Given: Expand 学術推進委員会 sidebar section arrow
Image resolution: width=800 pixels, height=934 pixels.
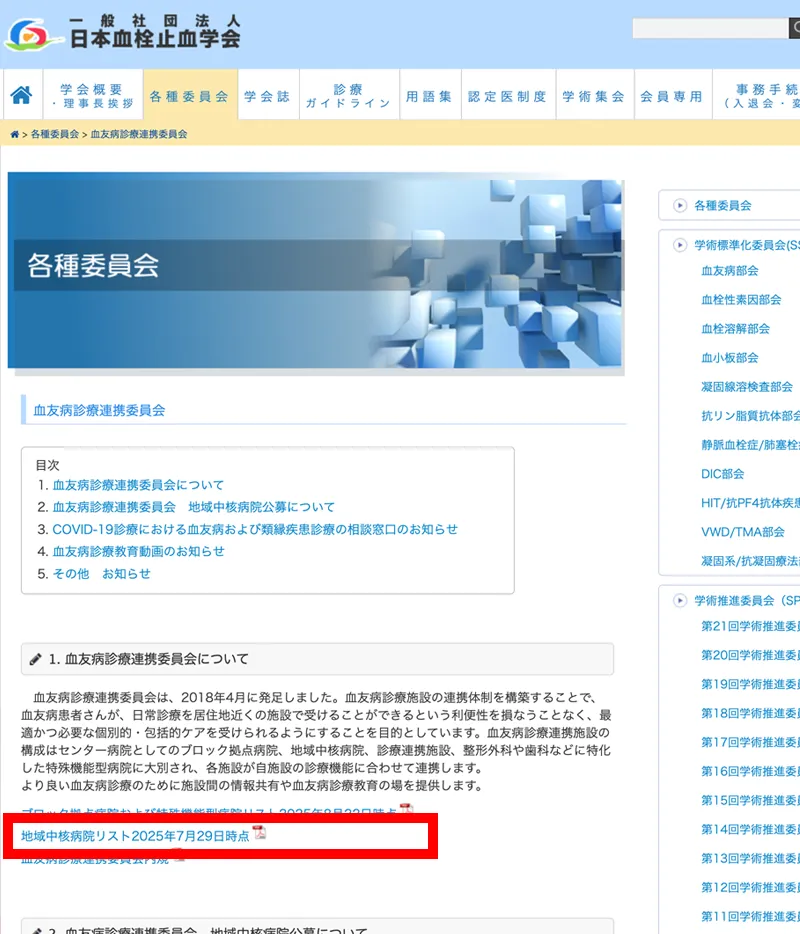Looking at the screenshot, I should tap(681, 601).
